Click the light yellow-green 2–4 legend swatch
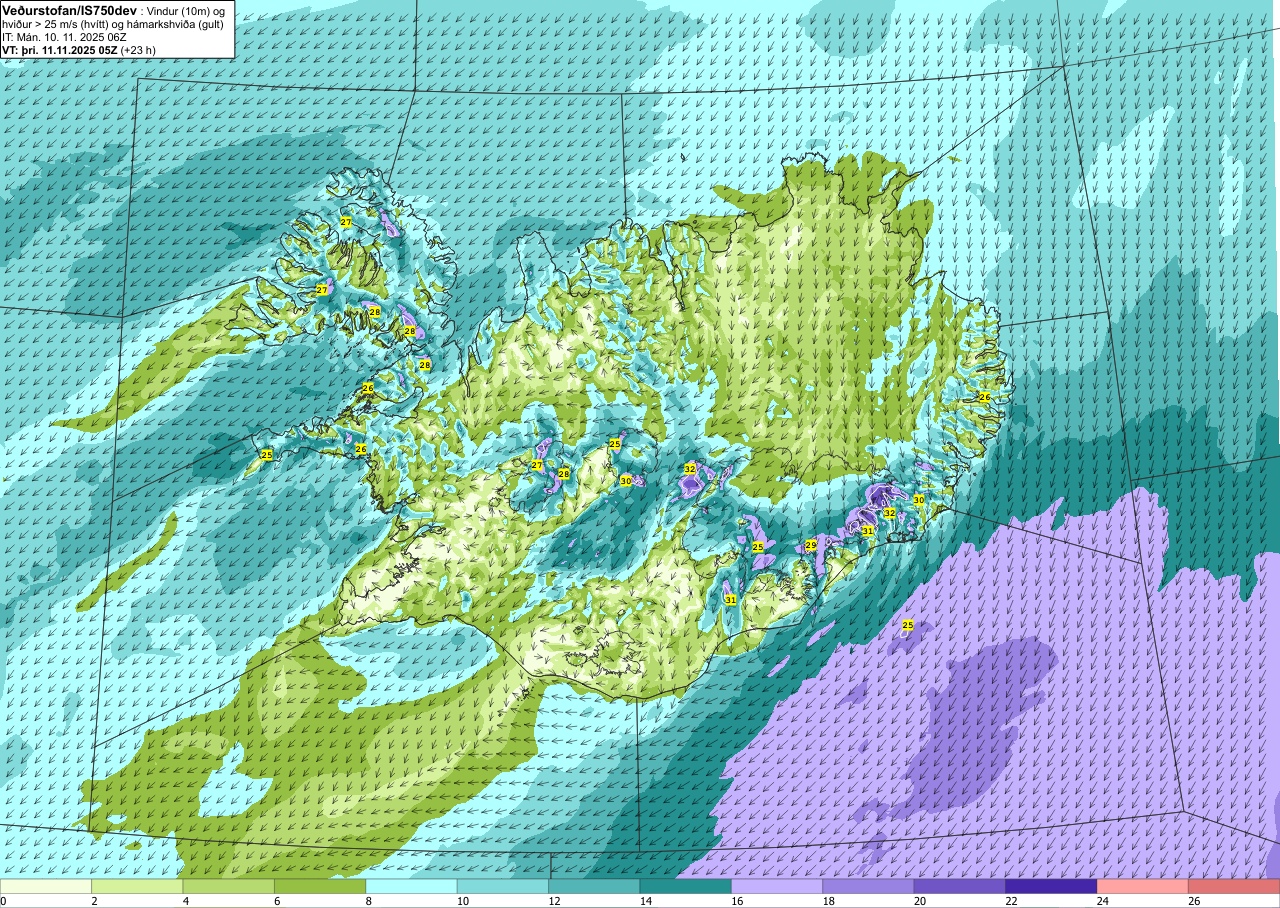 137,886
